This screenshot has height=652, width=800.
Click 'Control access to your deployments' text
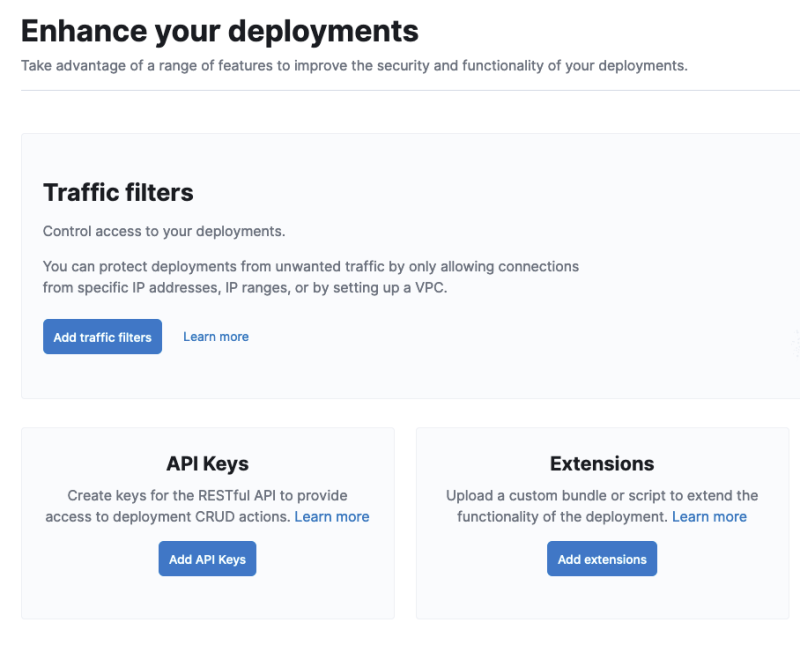164,231
